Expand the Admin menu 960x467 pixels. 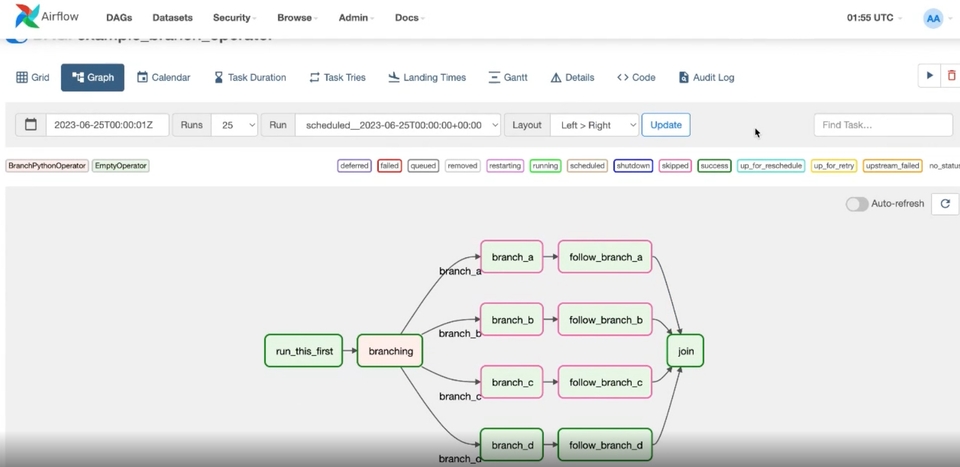(x=356, y=18)
